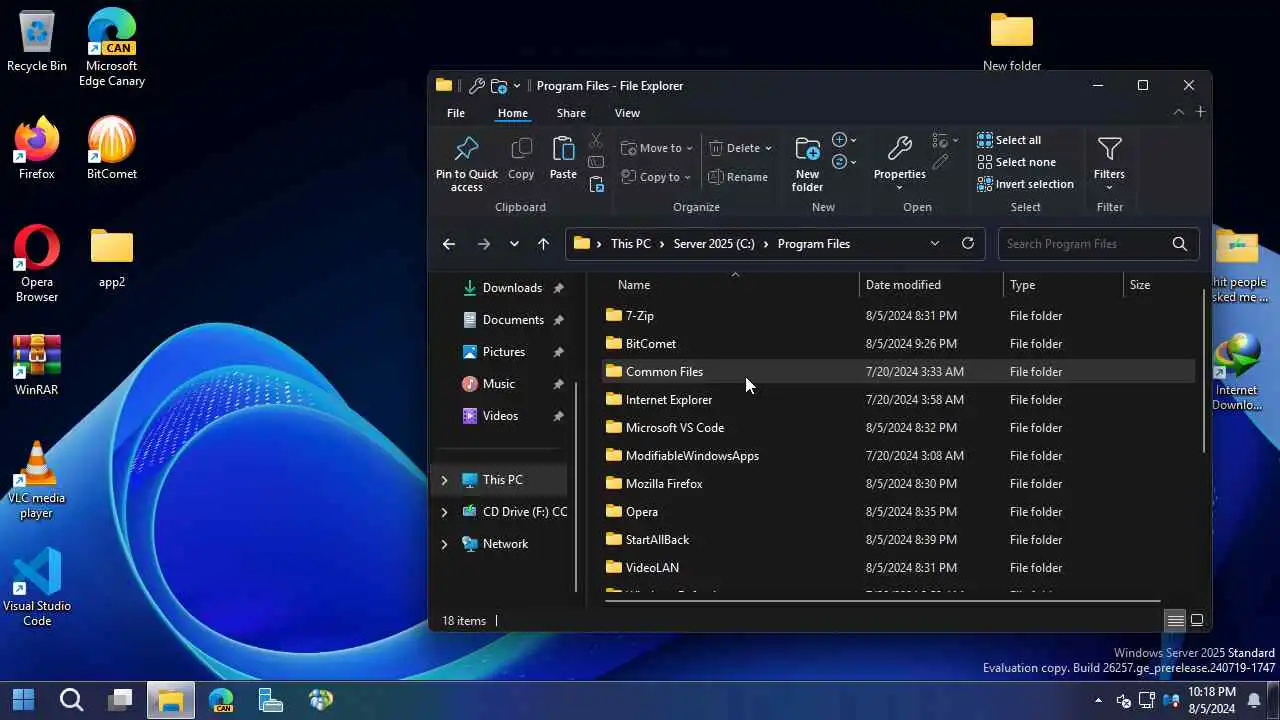
Task: Create a New folder from the ribbon
Action: click(x=807, y=165)
